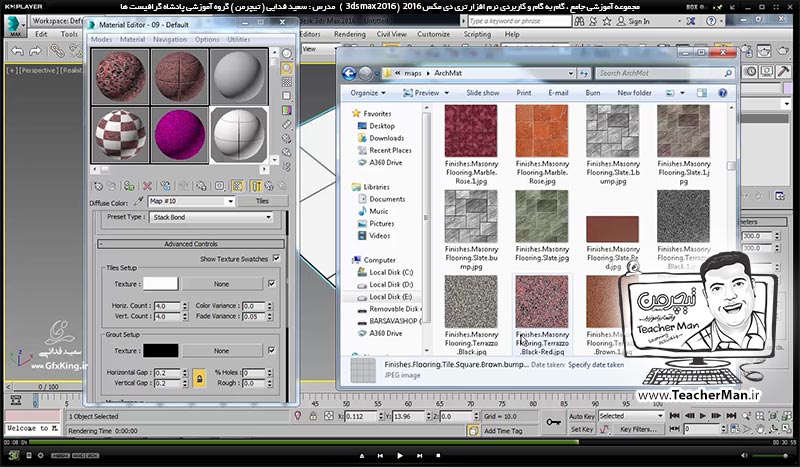Viewport: 800px width, 467px height.
Task: Toggle the Set Key button
Action: click(581, 429)
